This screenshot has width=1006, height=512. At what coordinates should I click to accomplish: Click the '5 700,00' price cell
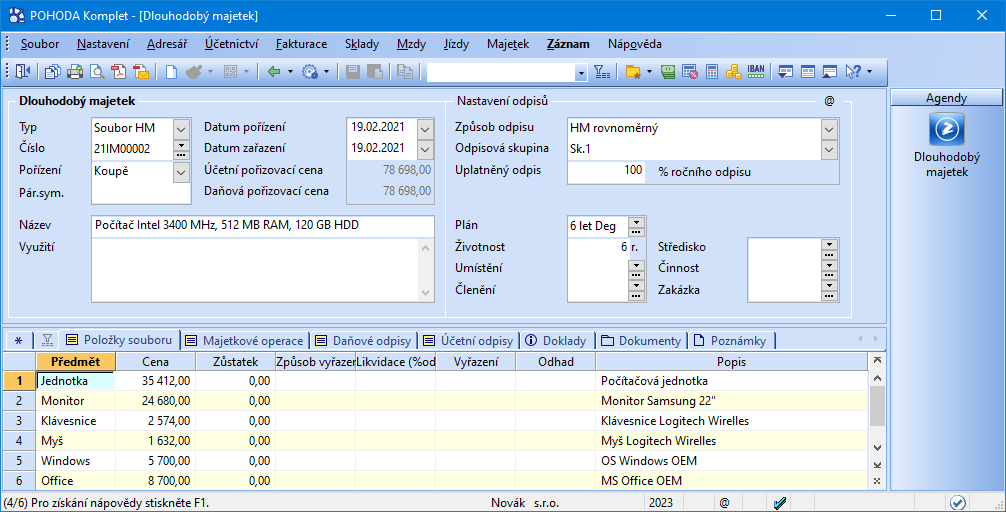coord(156,461)
